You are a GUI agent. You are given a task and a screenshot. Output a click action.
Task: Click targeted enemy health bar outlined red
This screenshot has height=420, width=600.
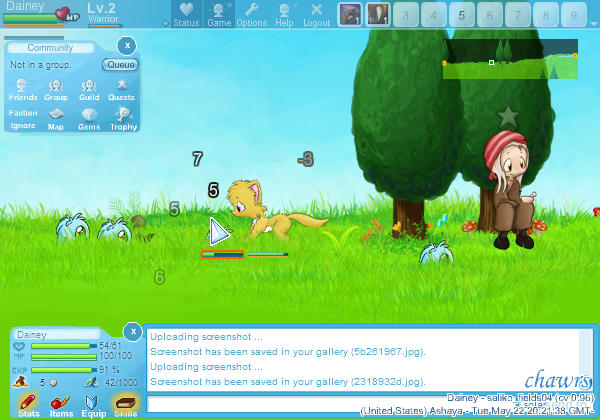pos(223,254)
